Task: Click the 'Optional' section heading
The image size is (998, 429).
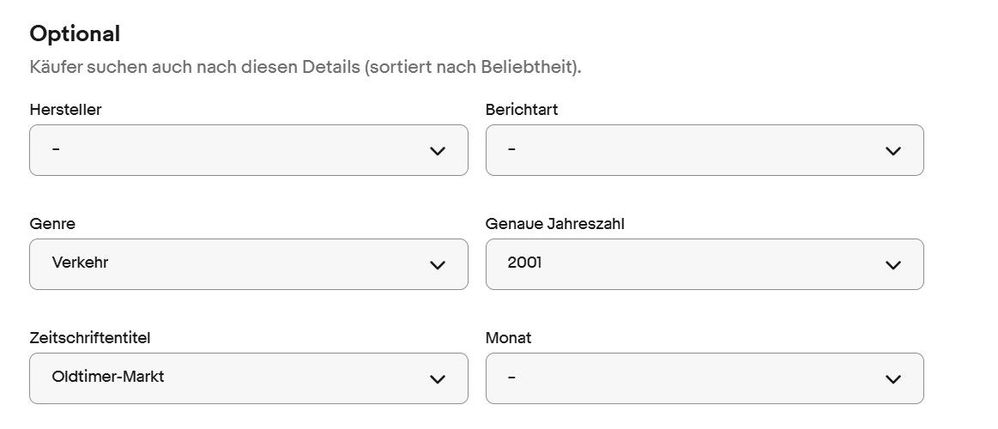Action: coord(75,34)
